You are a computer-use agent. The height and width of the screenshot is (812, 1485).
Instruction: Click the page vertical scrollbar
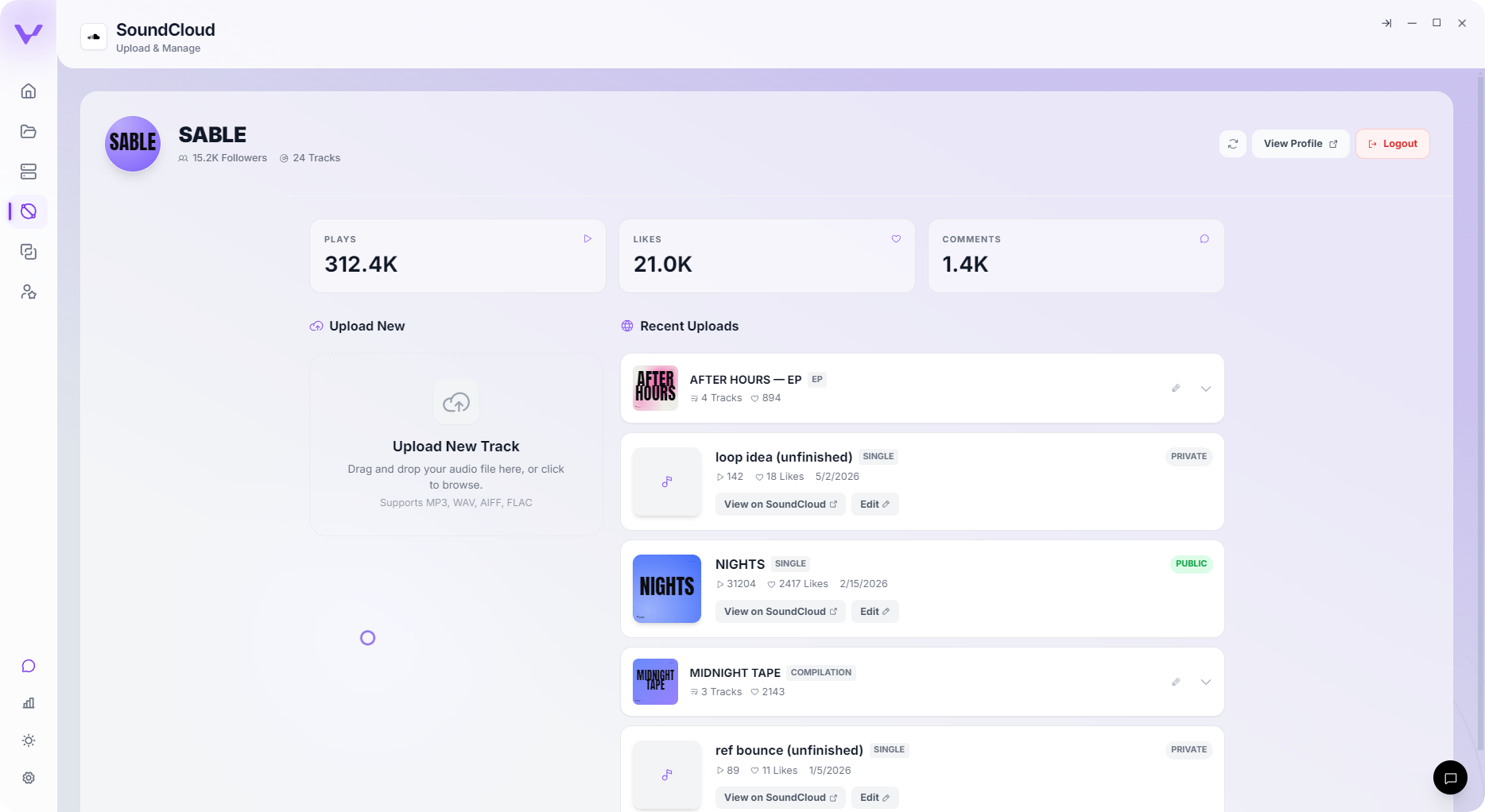point(1480,413)
